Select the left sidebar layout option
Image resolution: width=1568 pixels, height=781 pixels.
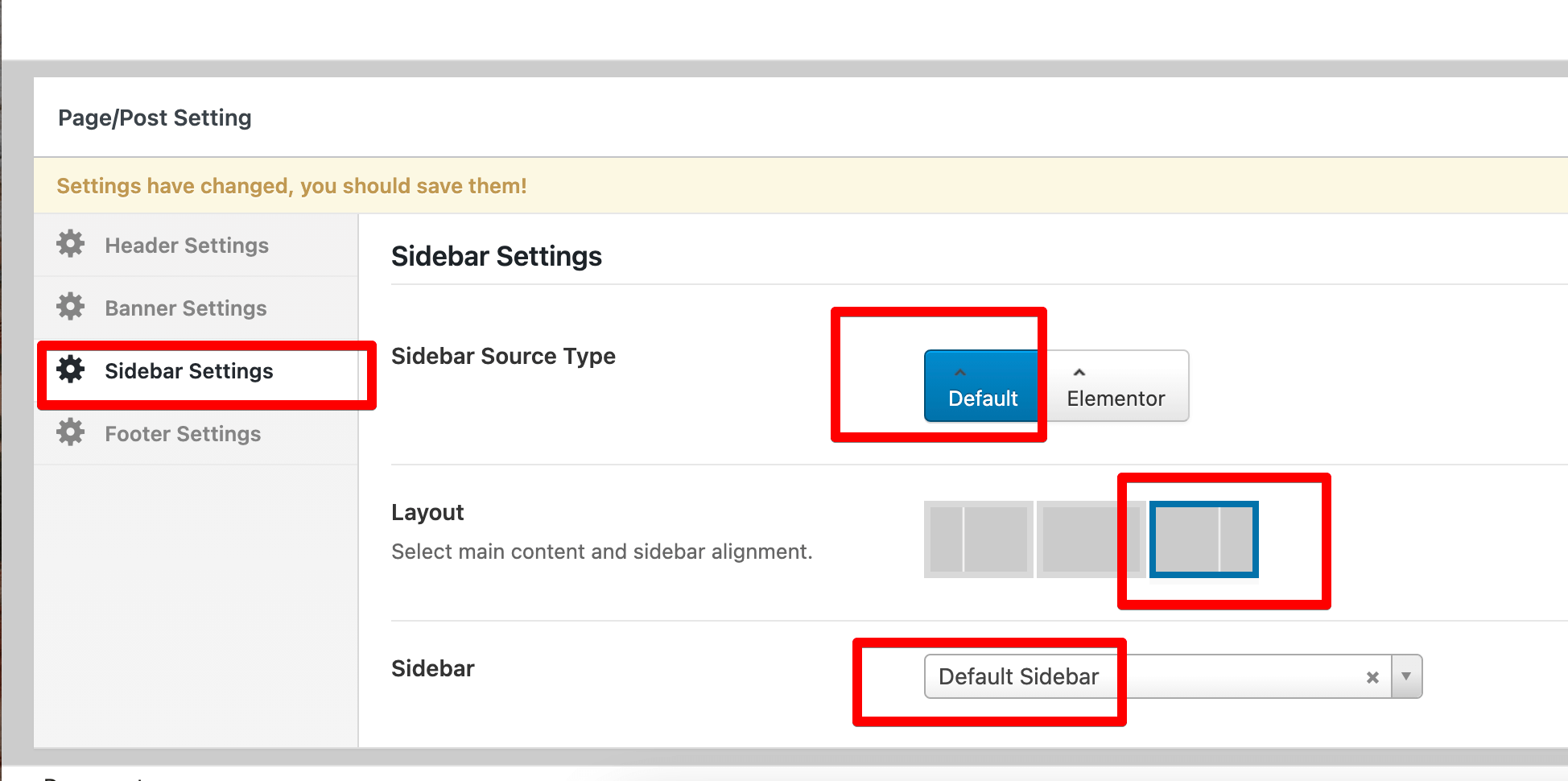coord(978,539)
